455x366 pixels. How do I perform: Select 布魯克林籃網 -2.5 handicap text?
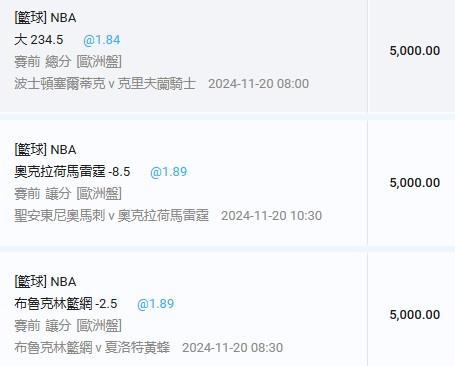(x=66, y=304)
